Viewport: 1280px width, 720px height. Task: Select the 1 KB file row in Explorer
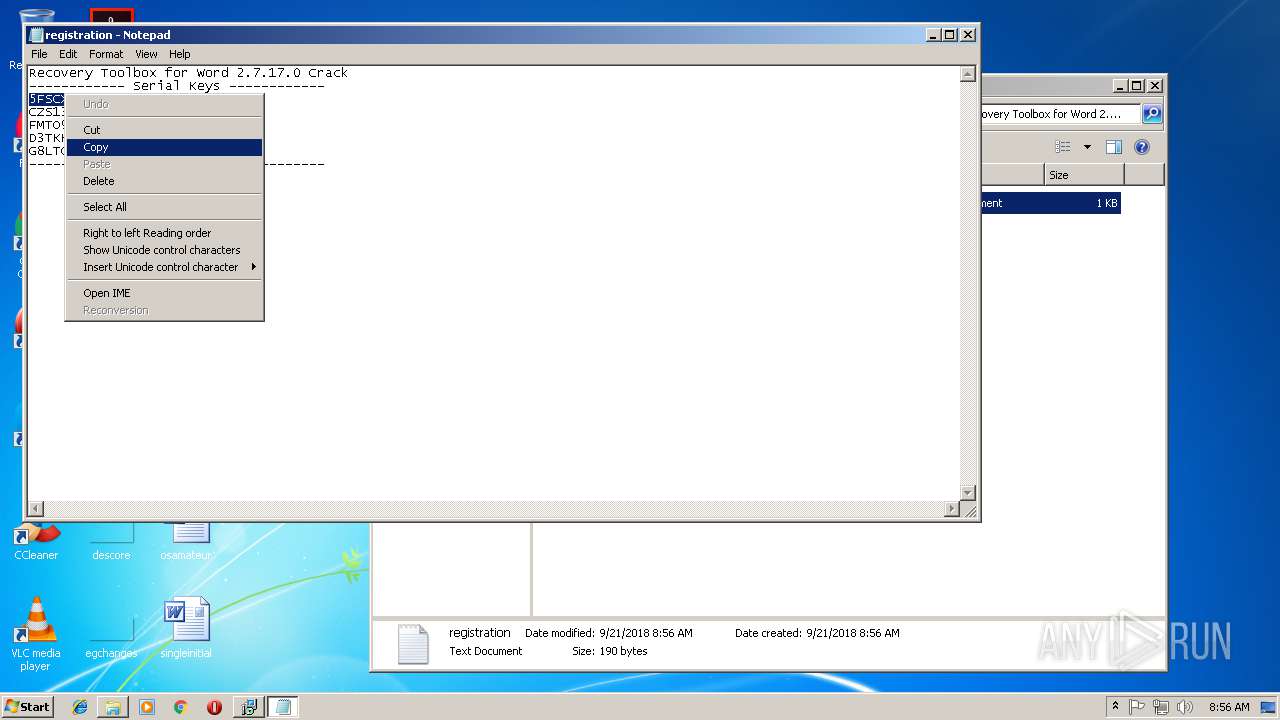[x=1050, y=203]
